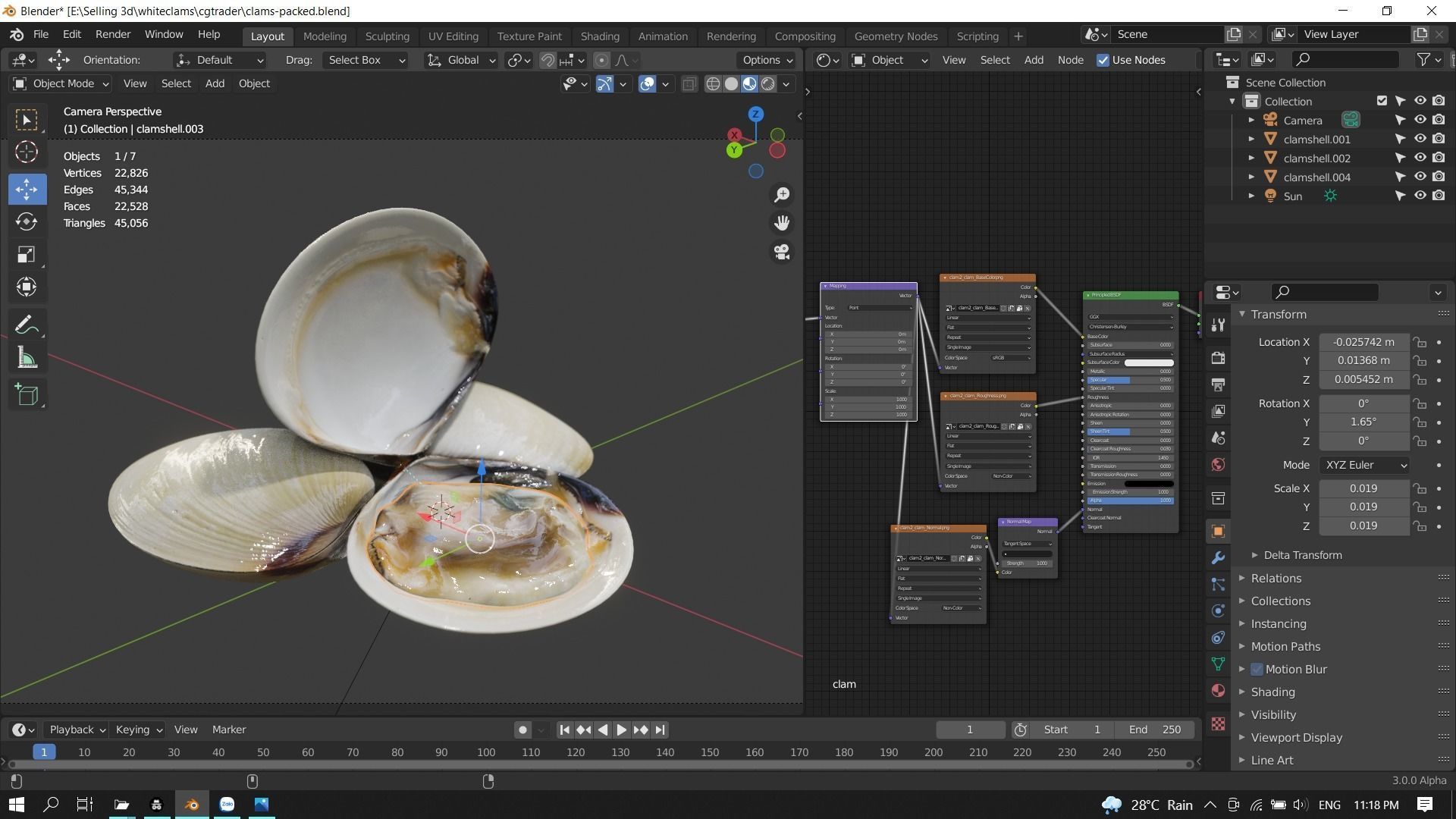Toggle Collection exclude checkbox in outliner
The image size is (1456, 819).
click(x=1382, y=101)
